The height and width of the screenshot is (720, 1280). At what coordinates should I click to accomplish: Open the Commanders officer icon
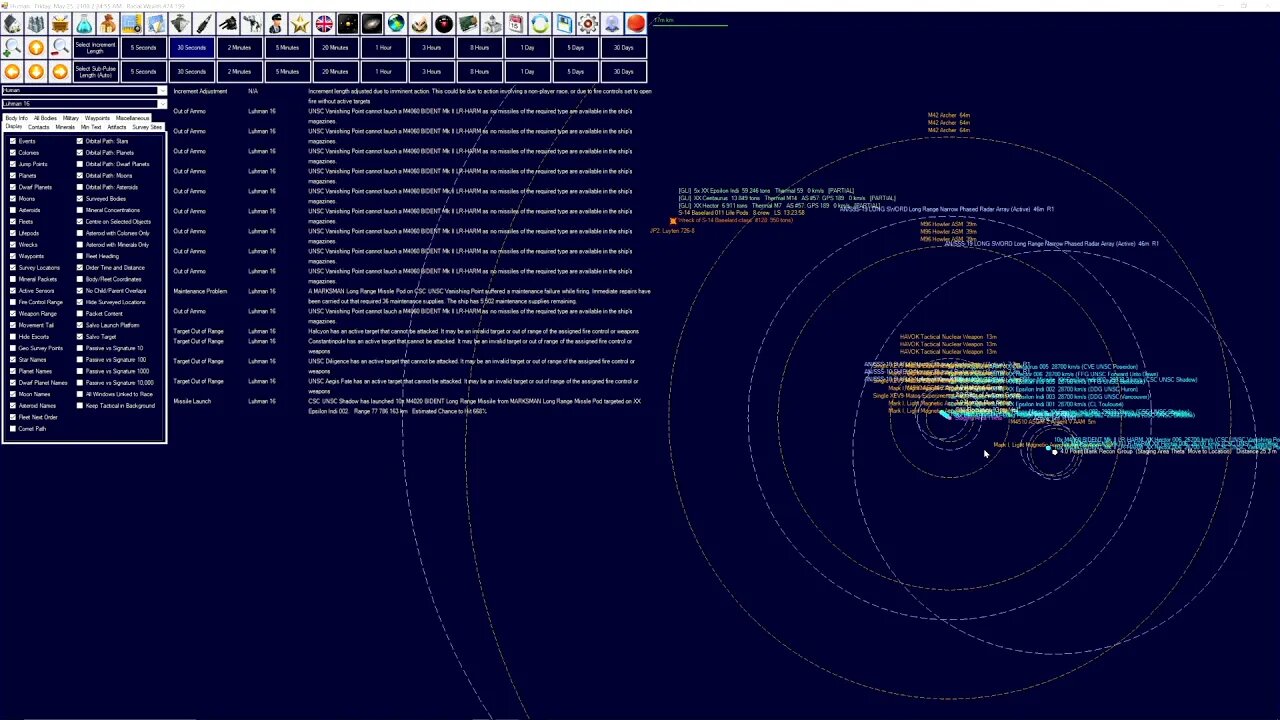276,23
